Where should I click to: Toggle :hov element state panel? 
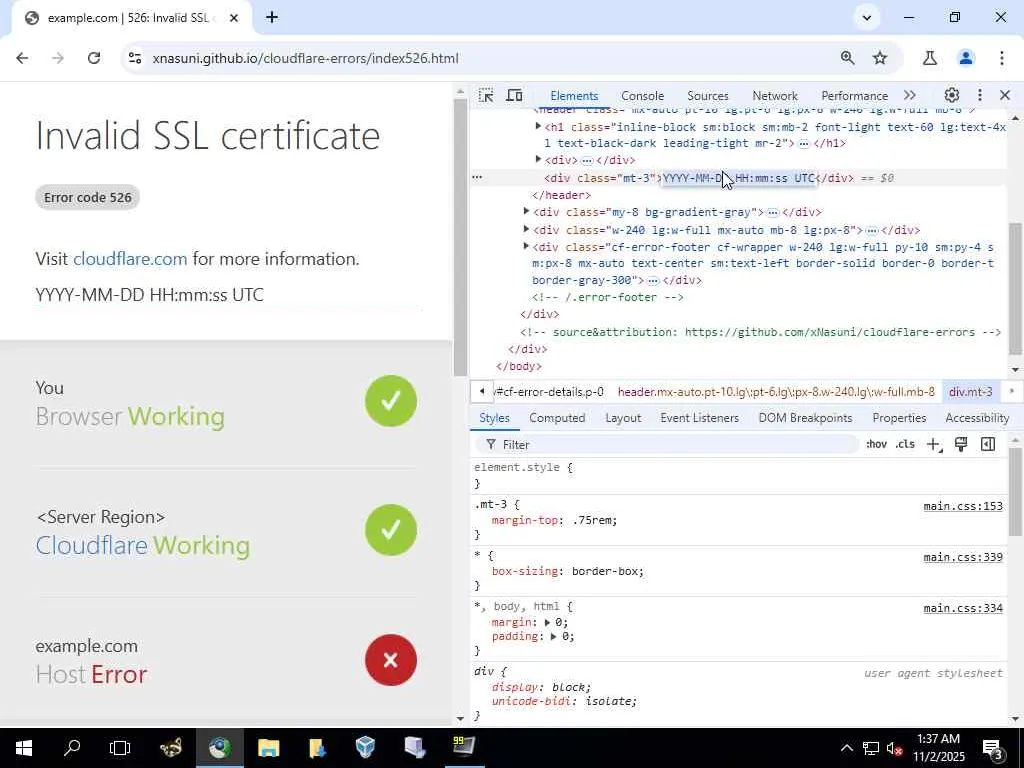point(876,445)
